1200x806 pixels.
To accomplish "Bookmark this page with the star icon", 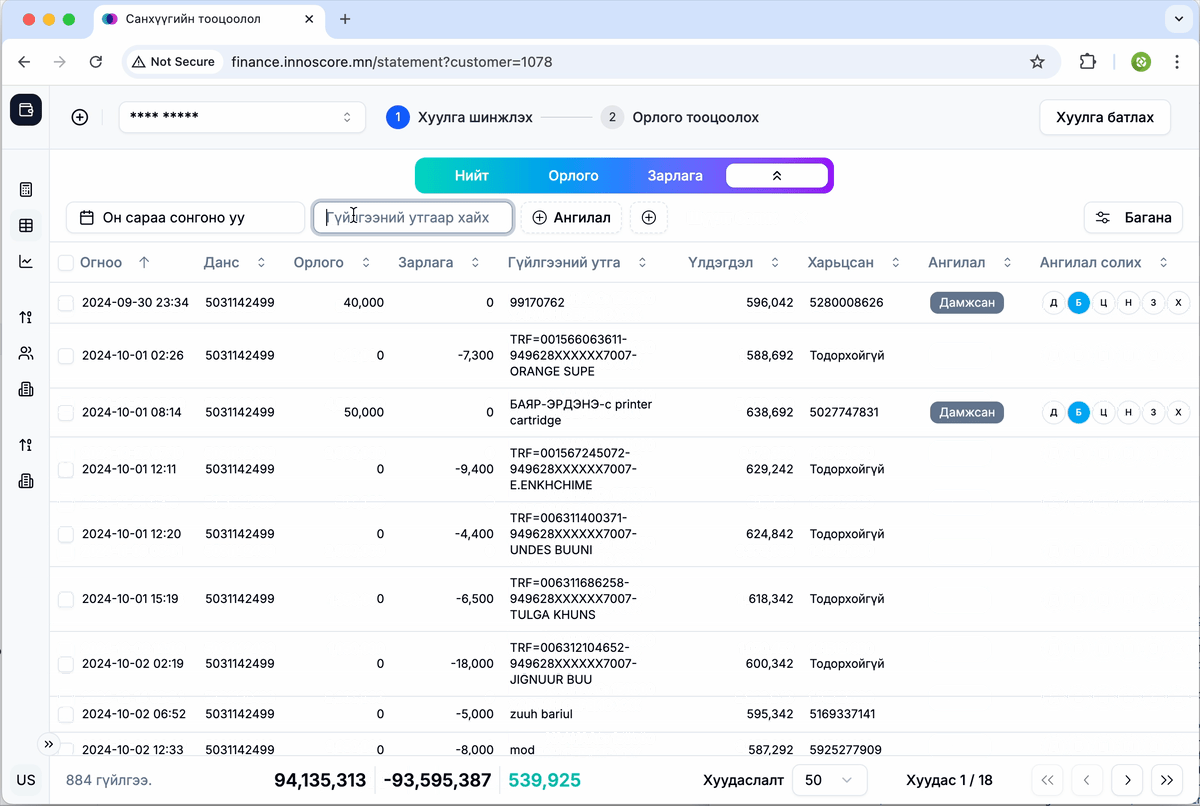I will coord(1037,62).
